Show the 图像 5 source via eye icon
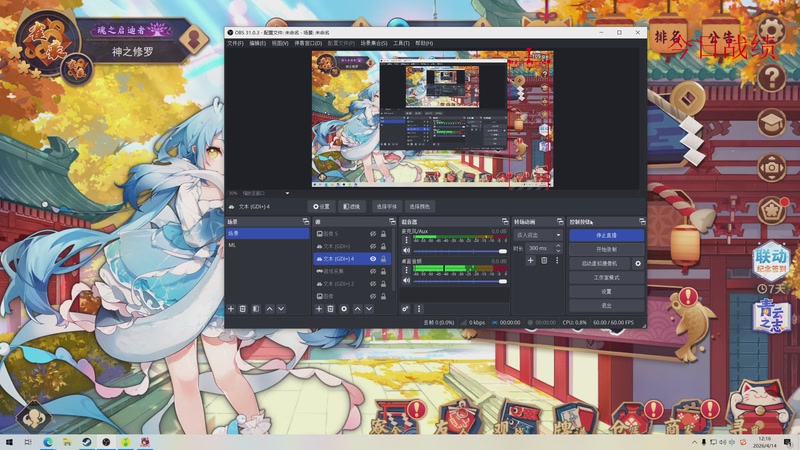Screen dimensions: 800x450 [373, 234]
